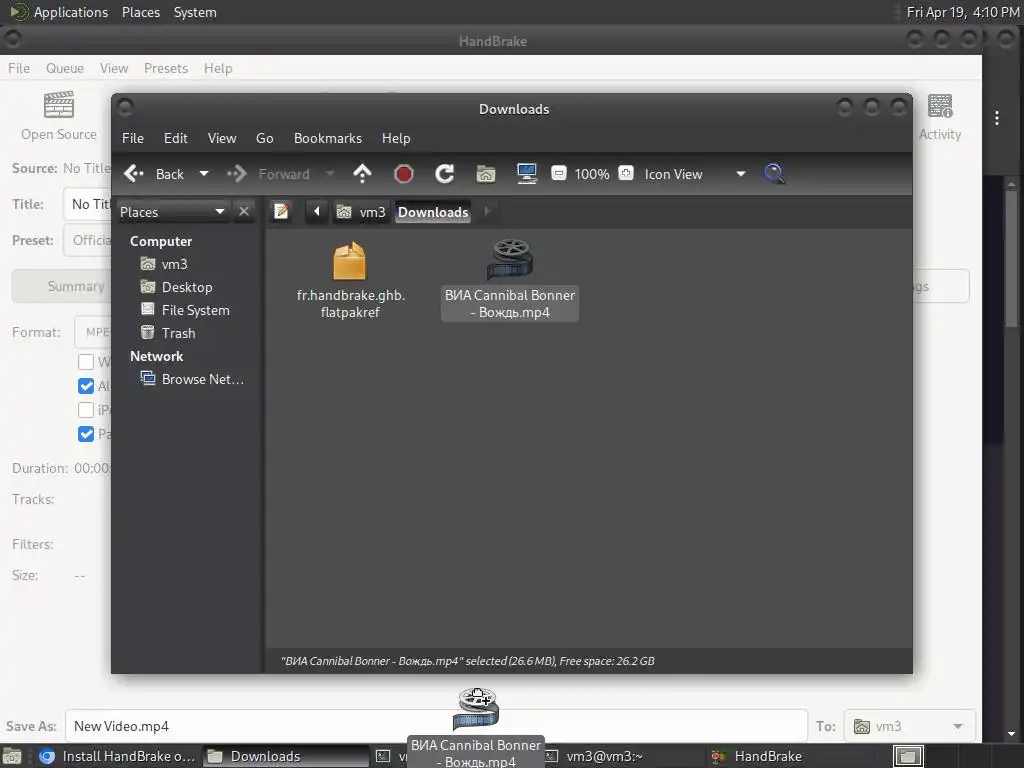Open Computer location from toolbar icon

pos(527,174)
